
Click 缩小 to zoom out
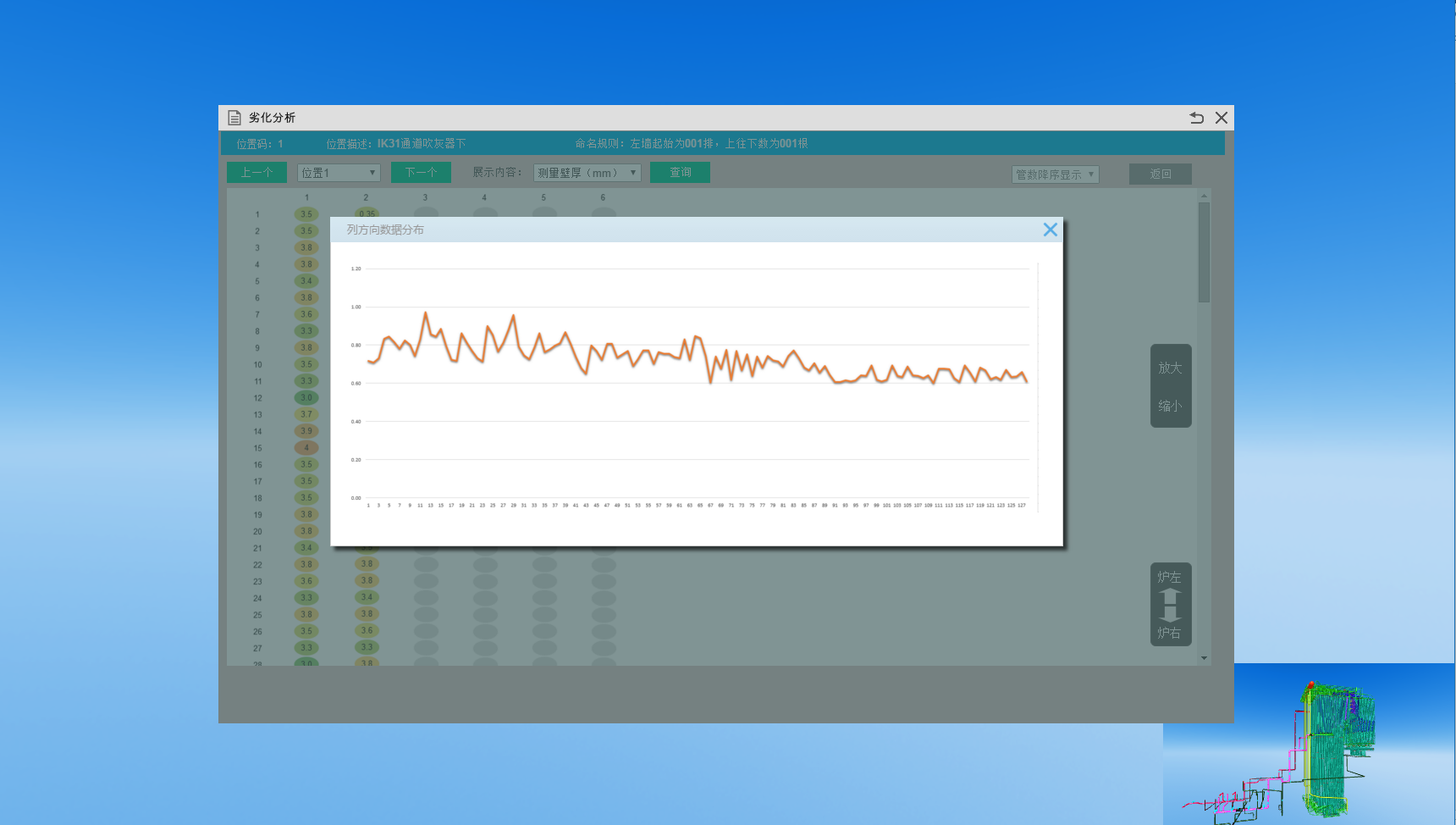pyautogui.click(x=1170, y=406)
